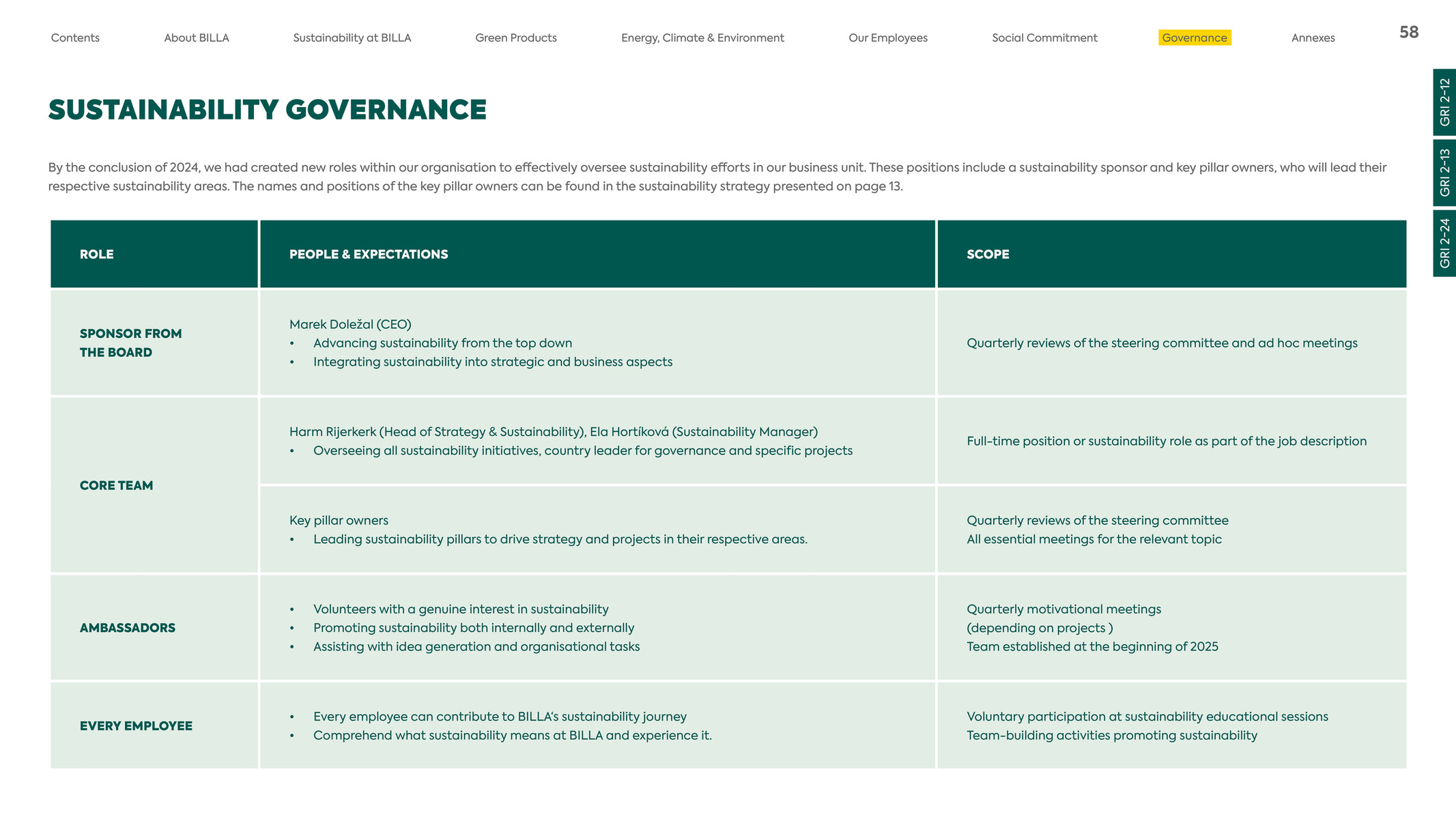Click the Sustainability Governance heading

click(268, 110)
